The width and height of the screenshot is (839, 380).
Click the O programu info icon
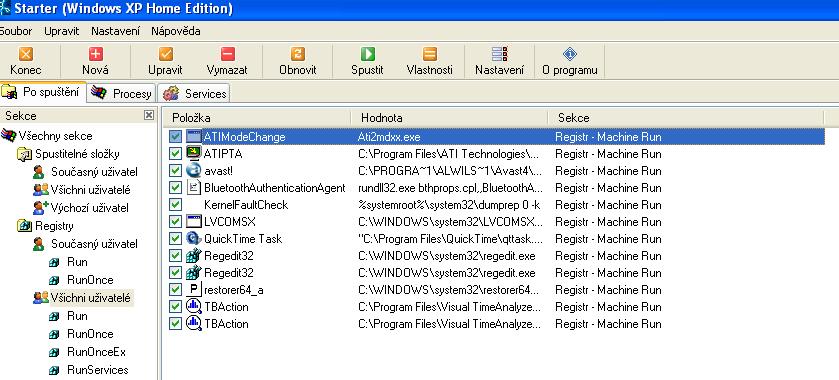point(570,54)
